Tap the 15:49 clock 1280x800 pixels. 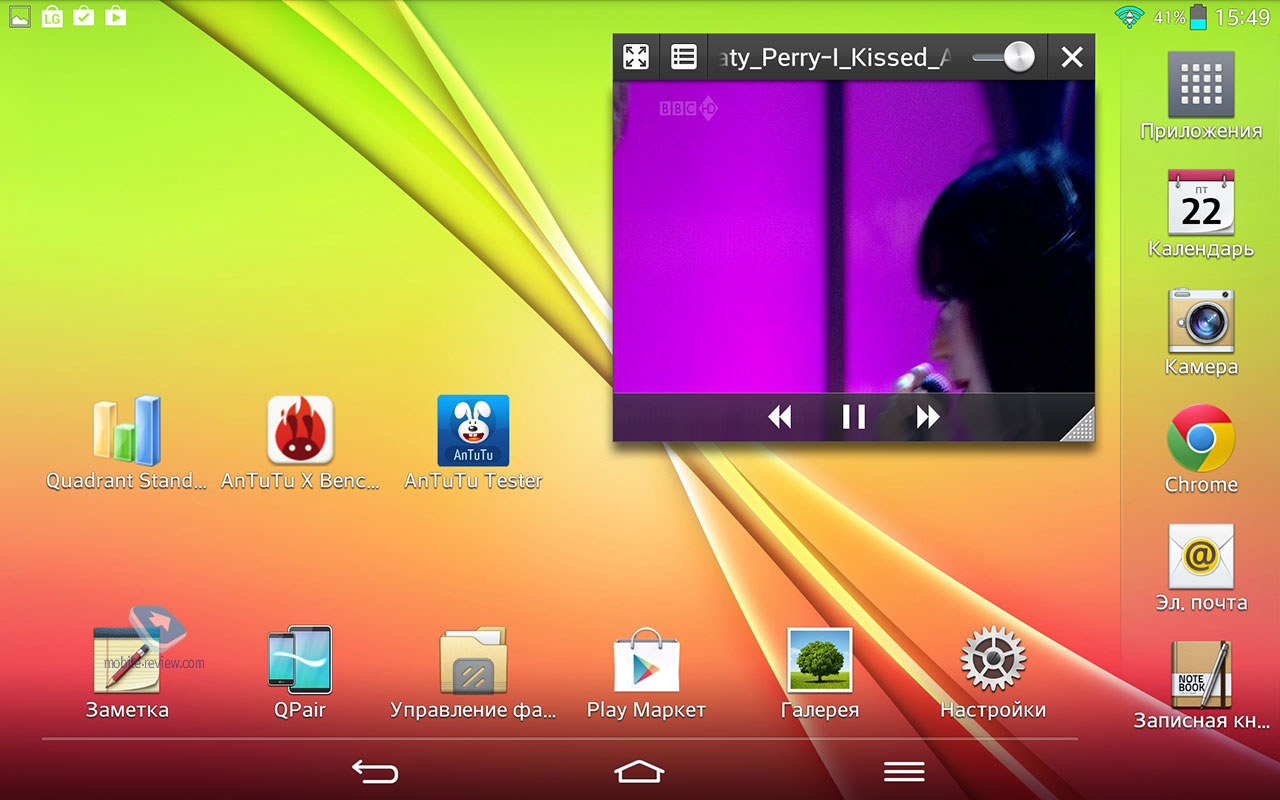point(1243,17)
